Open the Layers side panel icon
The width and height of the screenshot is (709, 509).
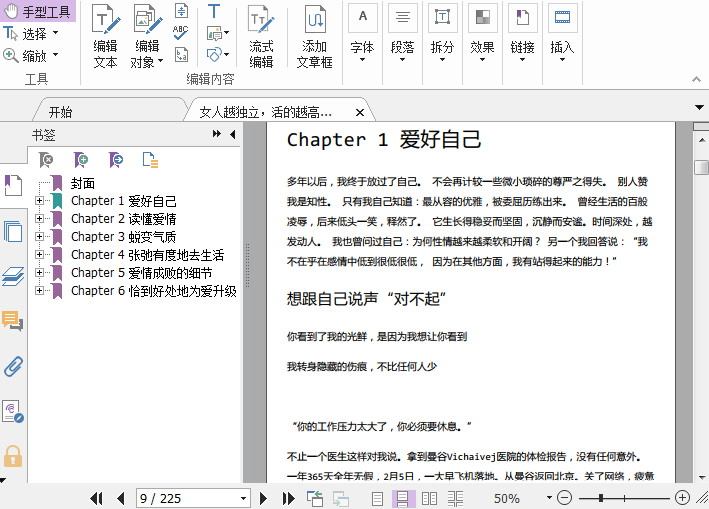(13, 276)
